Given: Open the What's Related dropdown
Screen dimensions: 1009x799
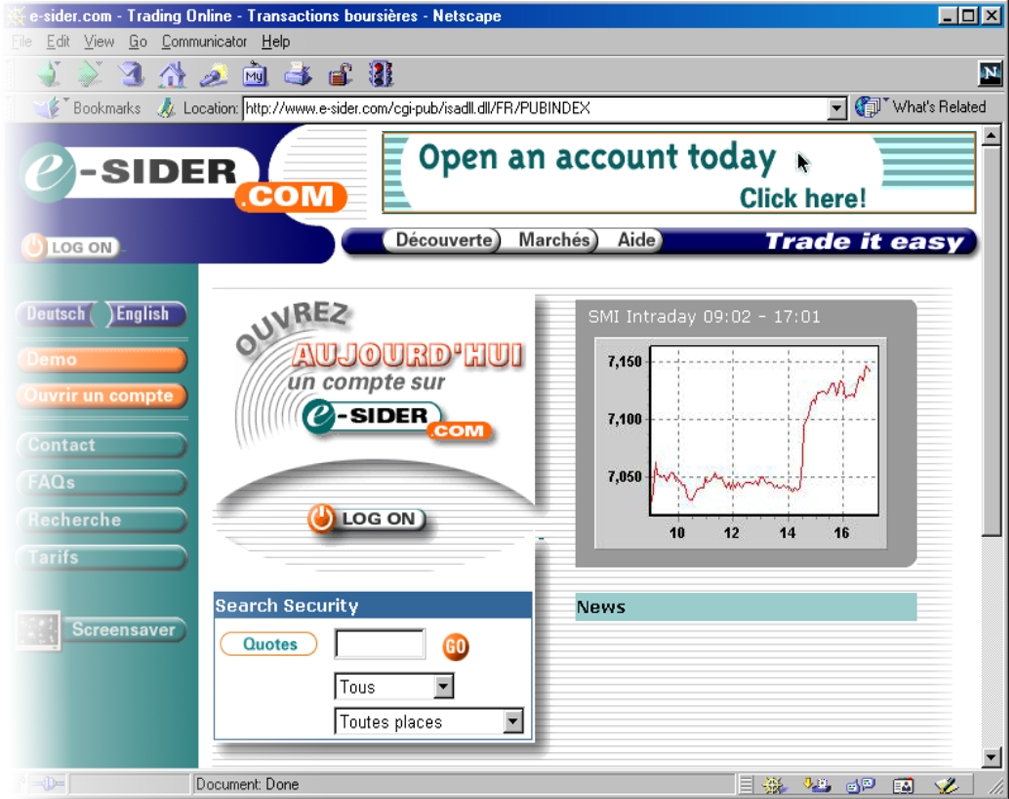Looking at the screenshot, I should click(921, 107).
